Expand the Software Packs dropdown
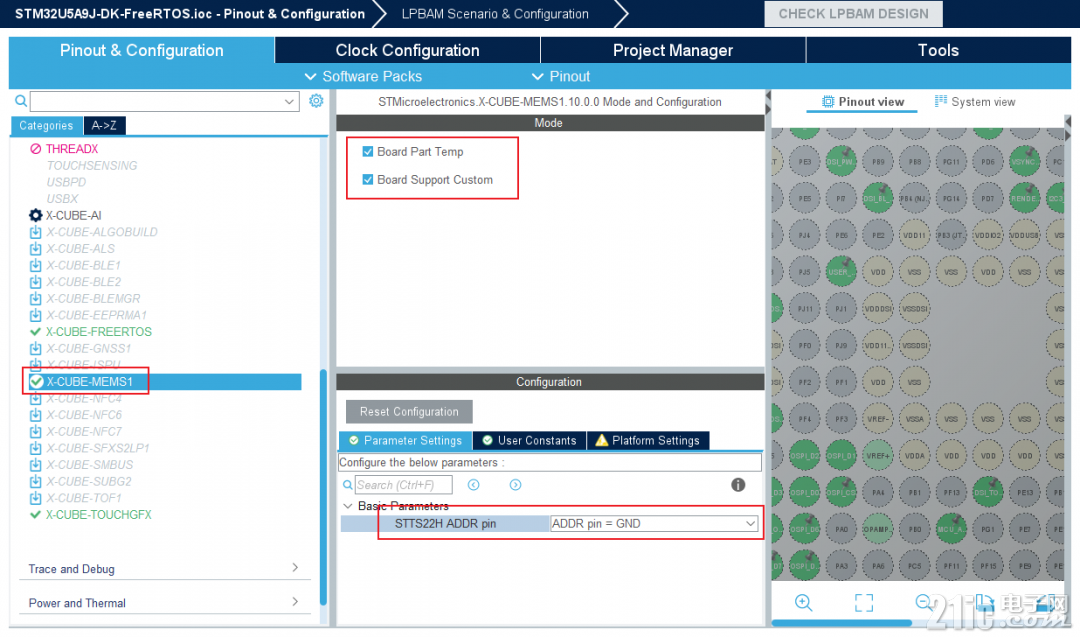Screen dimensions: 1080x637 tap(363, 76)
